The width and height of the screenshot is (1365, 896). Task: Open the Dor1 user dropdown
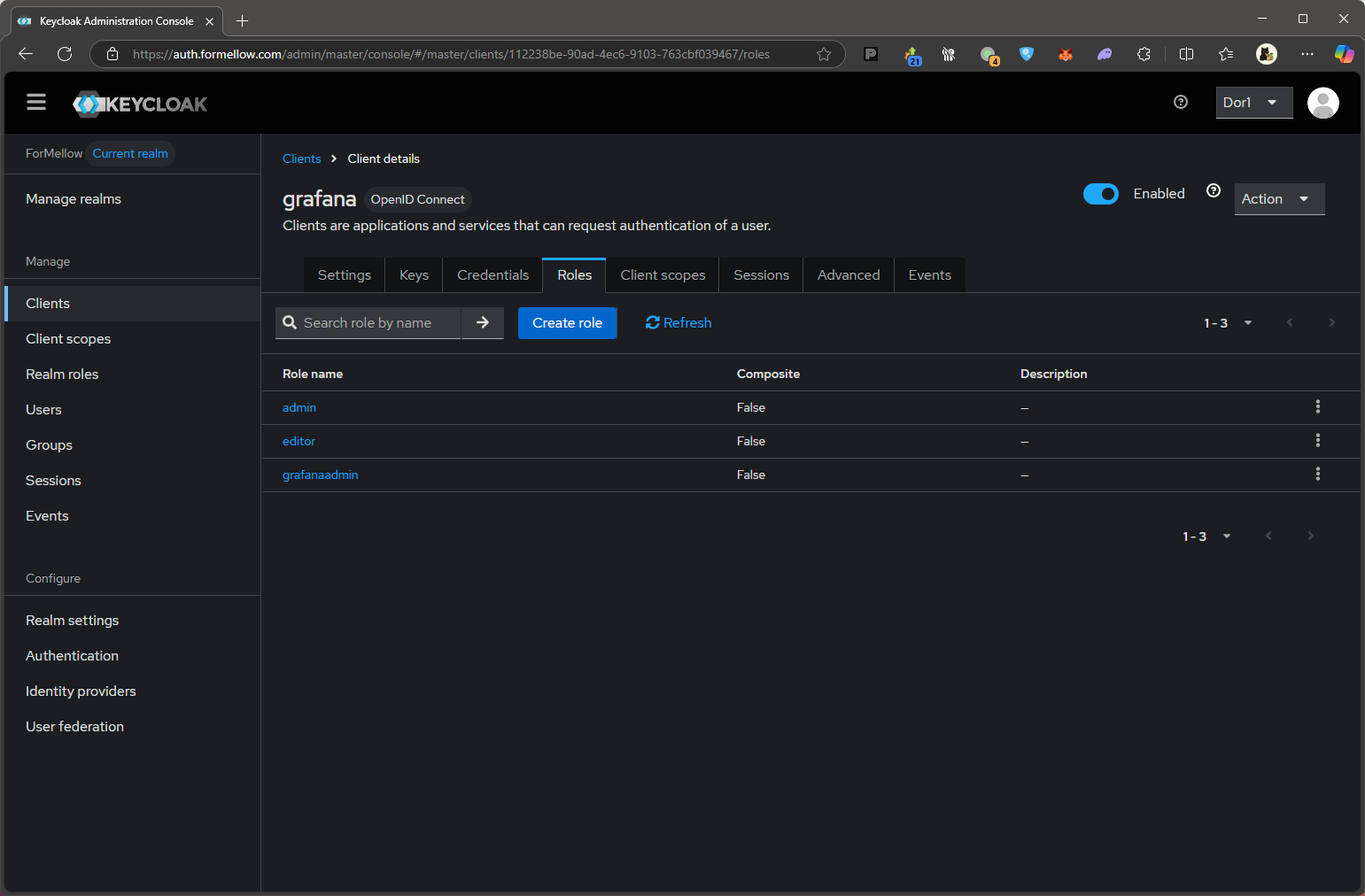[x=1254, y=103]
